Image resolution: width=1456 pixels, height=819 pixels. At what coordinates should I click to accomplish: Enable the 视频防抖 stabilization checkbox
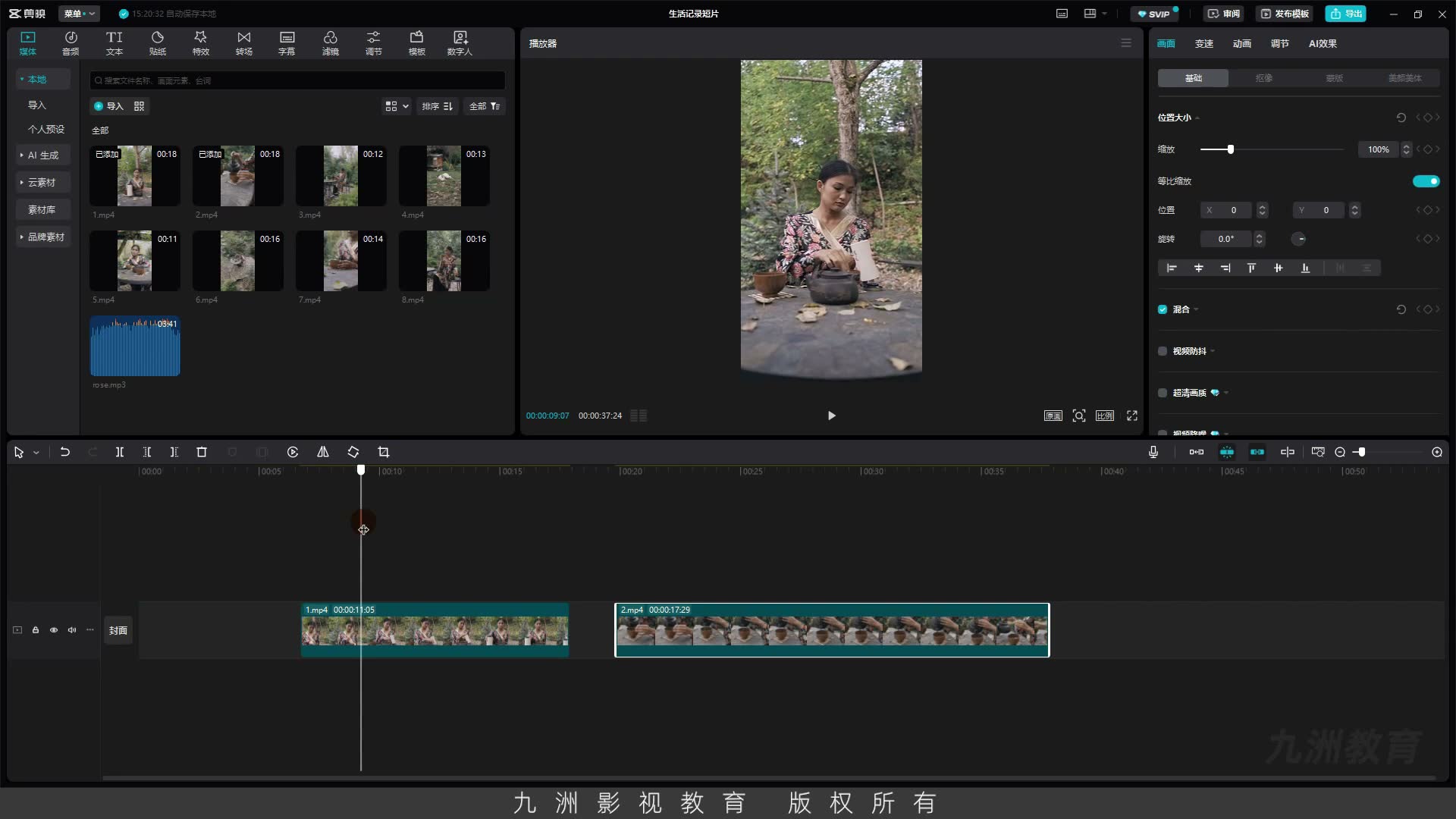coord(1163,351)
